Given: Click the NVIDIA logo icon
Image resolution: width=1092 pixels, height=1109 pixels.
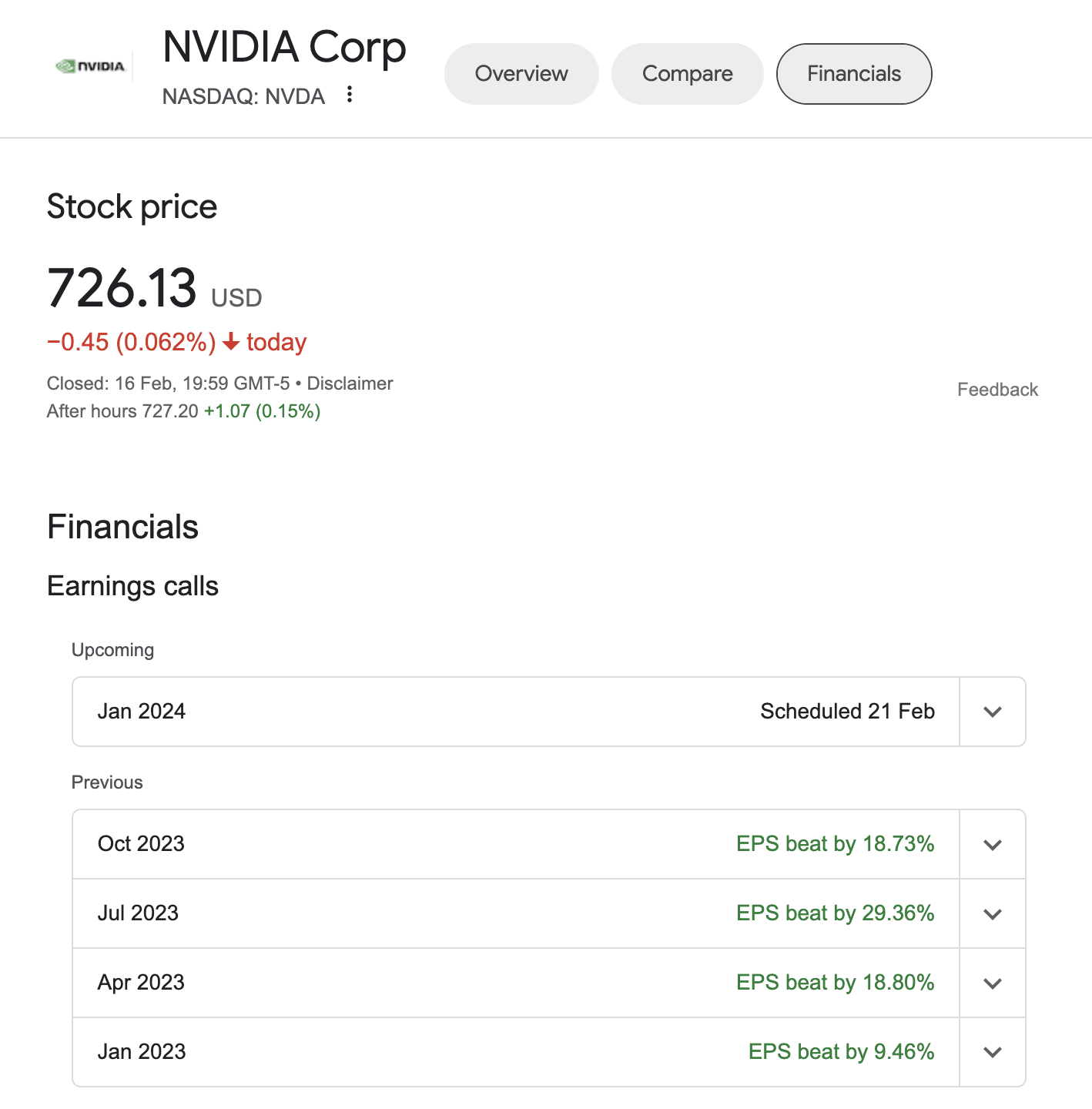Looking at the screenshot, I should point(90,66).
